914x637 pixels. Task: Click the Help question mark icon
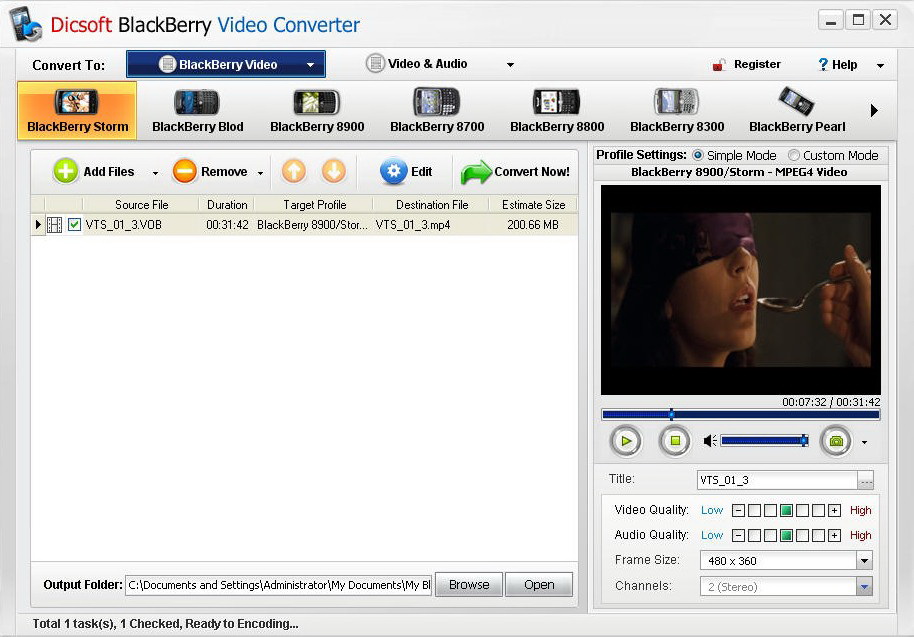823,64
